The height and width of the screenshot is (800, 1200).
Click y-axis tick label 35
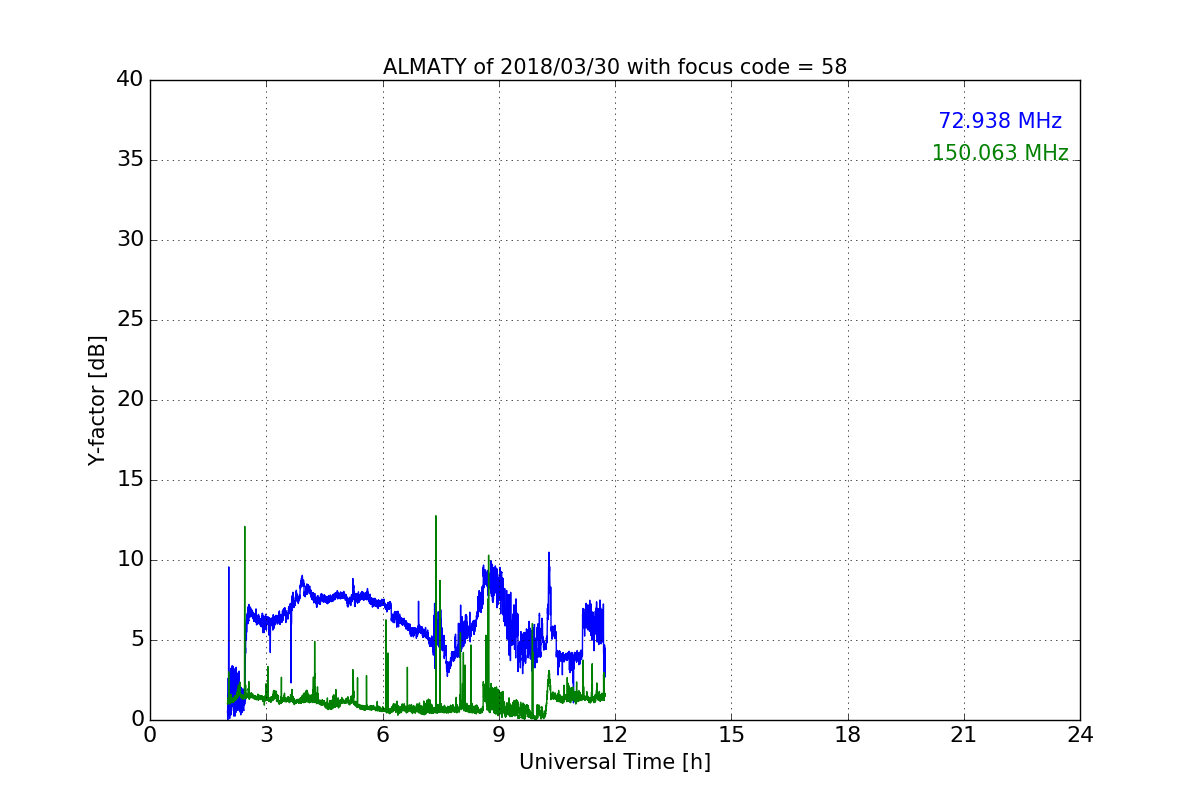click(x=130, y=160)
